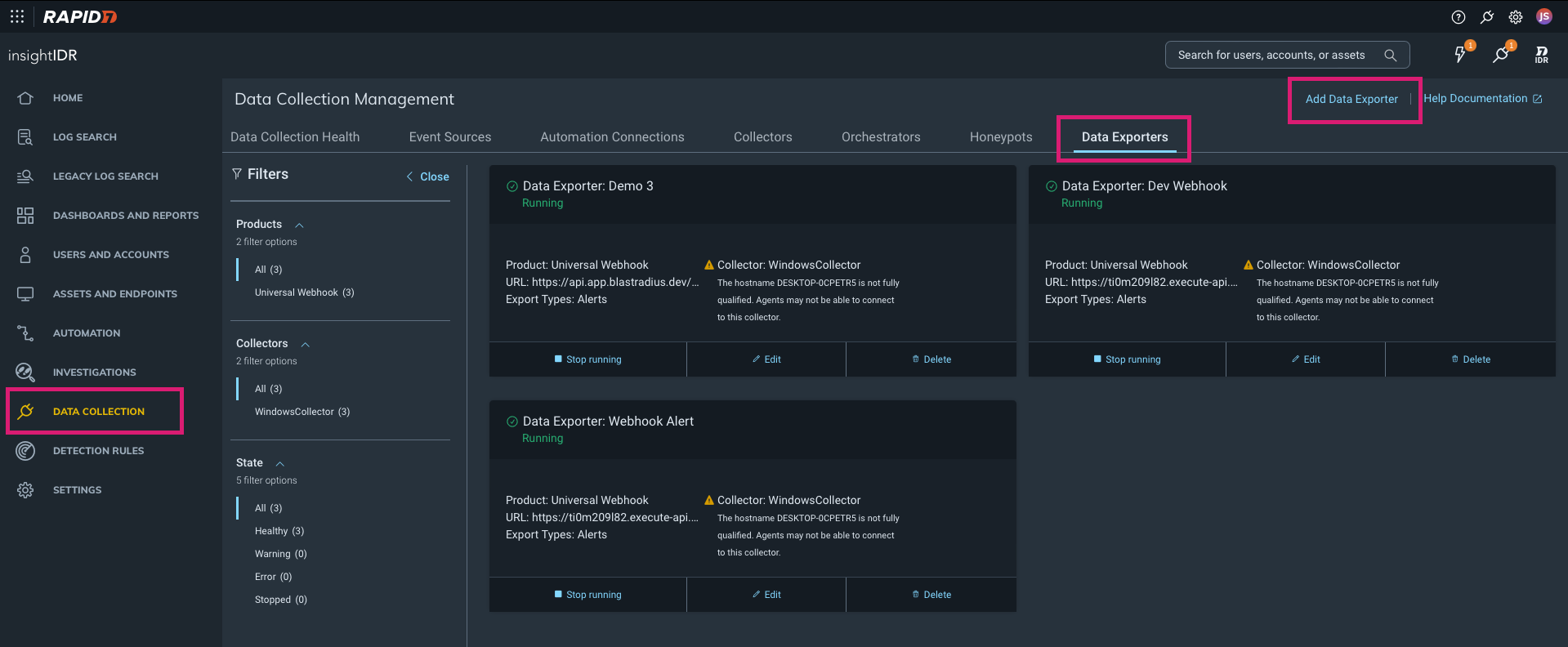The image size is (1568, 647).
Task: Open the app switcher grid icon
Action: click(x=17, y=16)
